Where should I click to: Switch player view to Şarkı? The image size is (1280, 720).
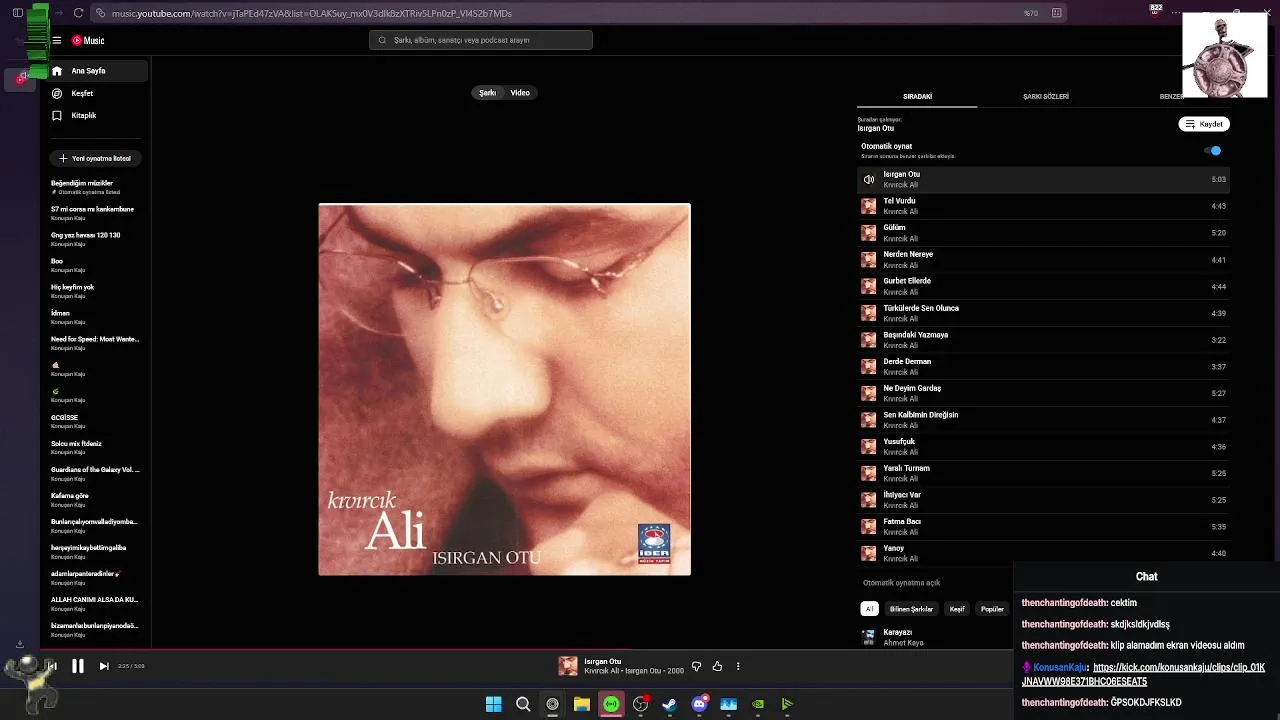click(x=487, y=93)
